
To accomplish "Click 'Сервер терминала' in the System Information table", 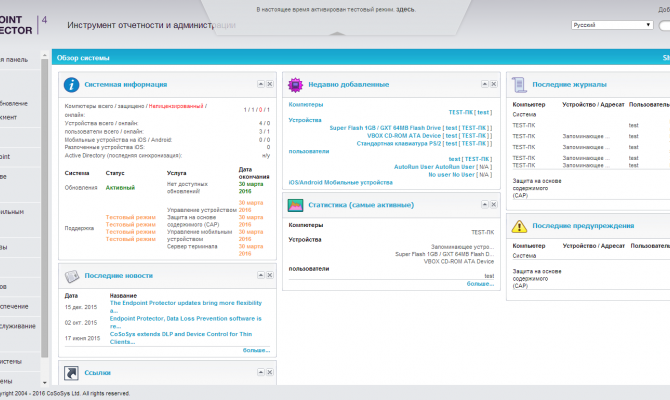I will click(x=192, y=247).
